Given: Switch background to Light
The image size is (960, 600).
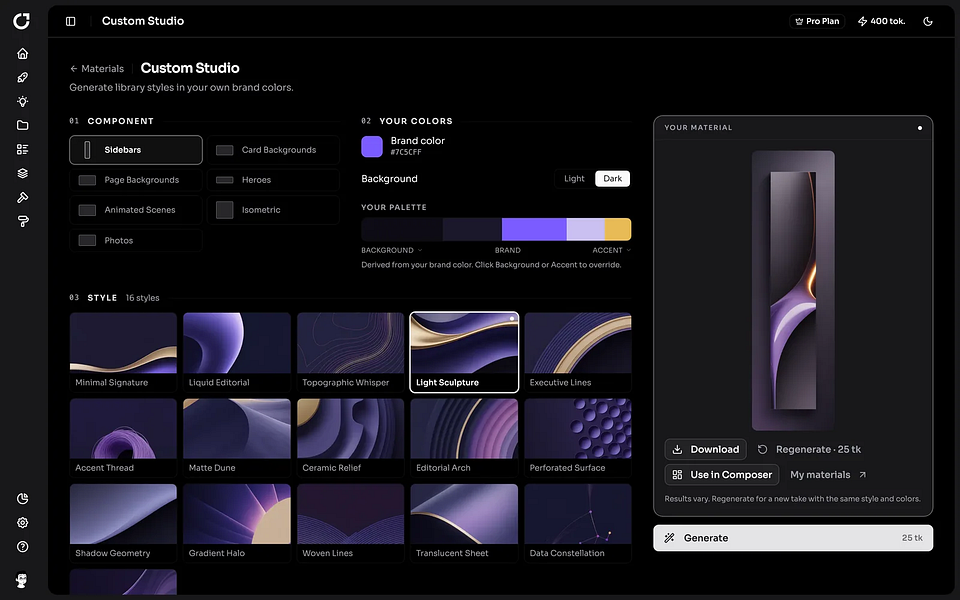Looking at the screenshot, I should [x=574, y=179].
